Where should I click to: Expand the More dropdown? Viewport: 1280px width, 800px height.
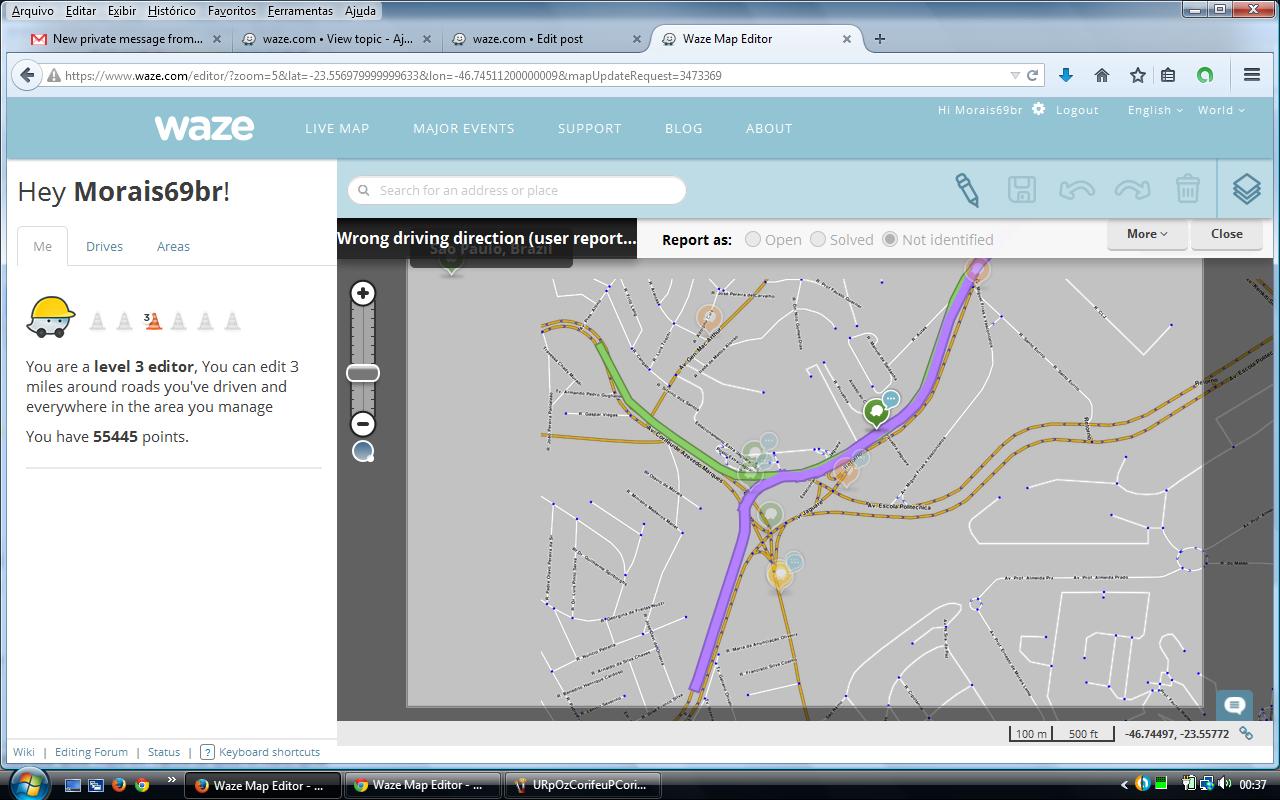click(1147, 234)
